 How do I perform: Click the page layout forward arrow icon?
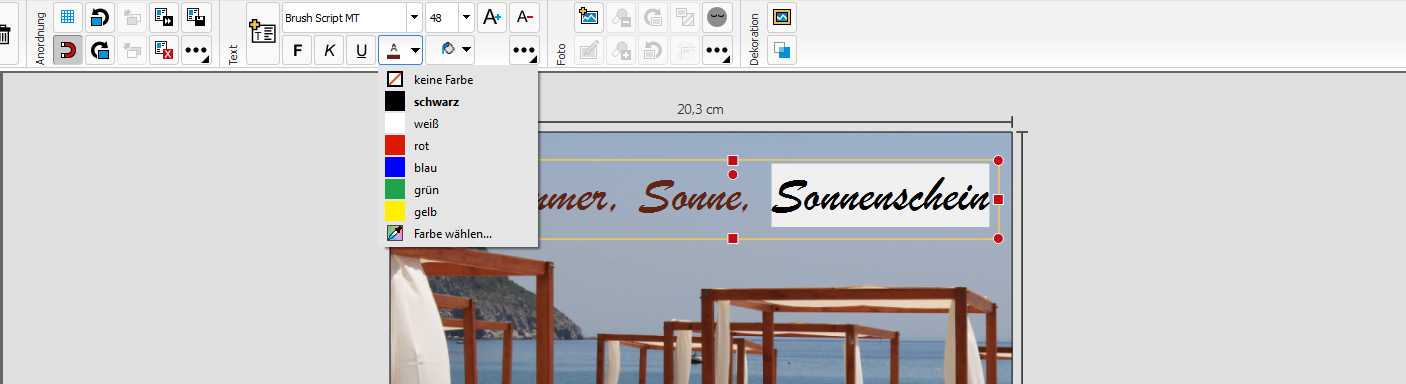click(x=164, y=17)
